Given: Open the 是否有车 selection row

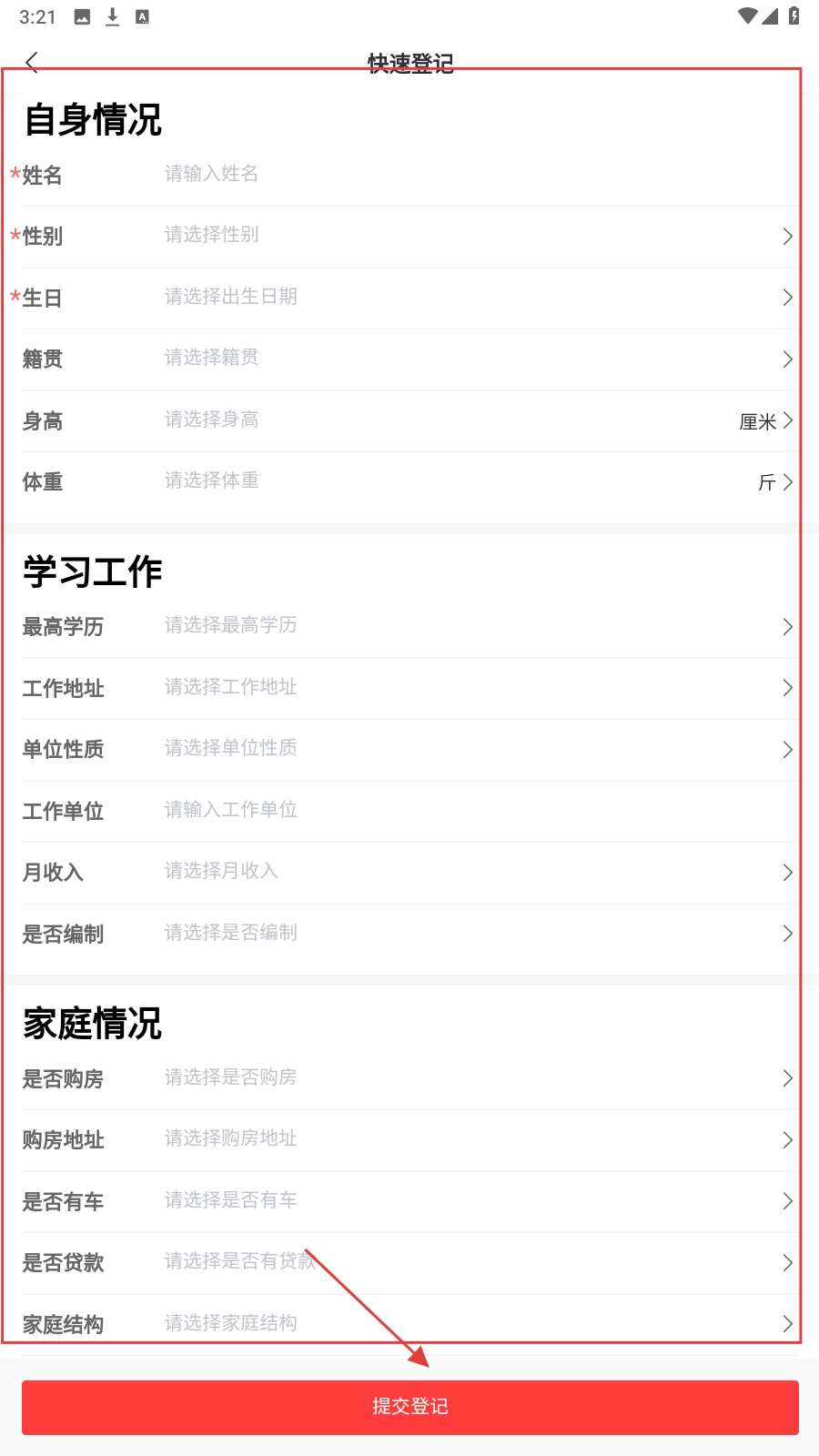Looking at the screenshot, I should [x=409, y=1202].
